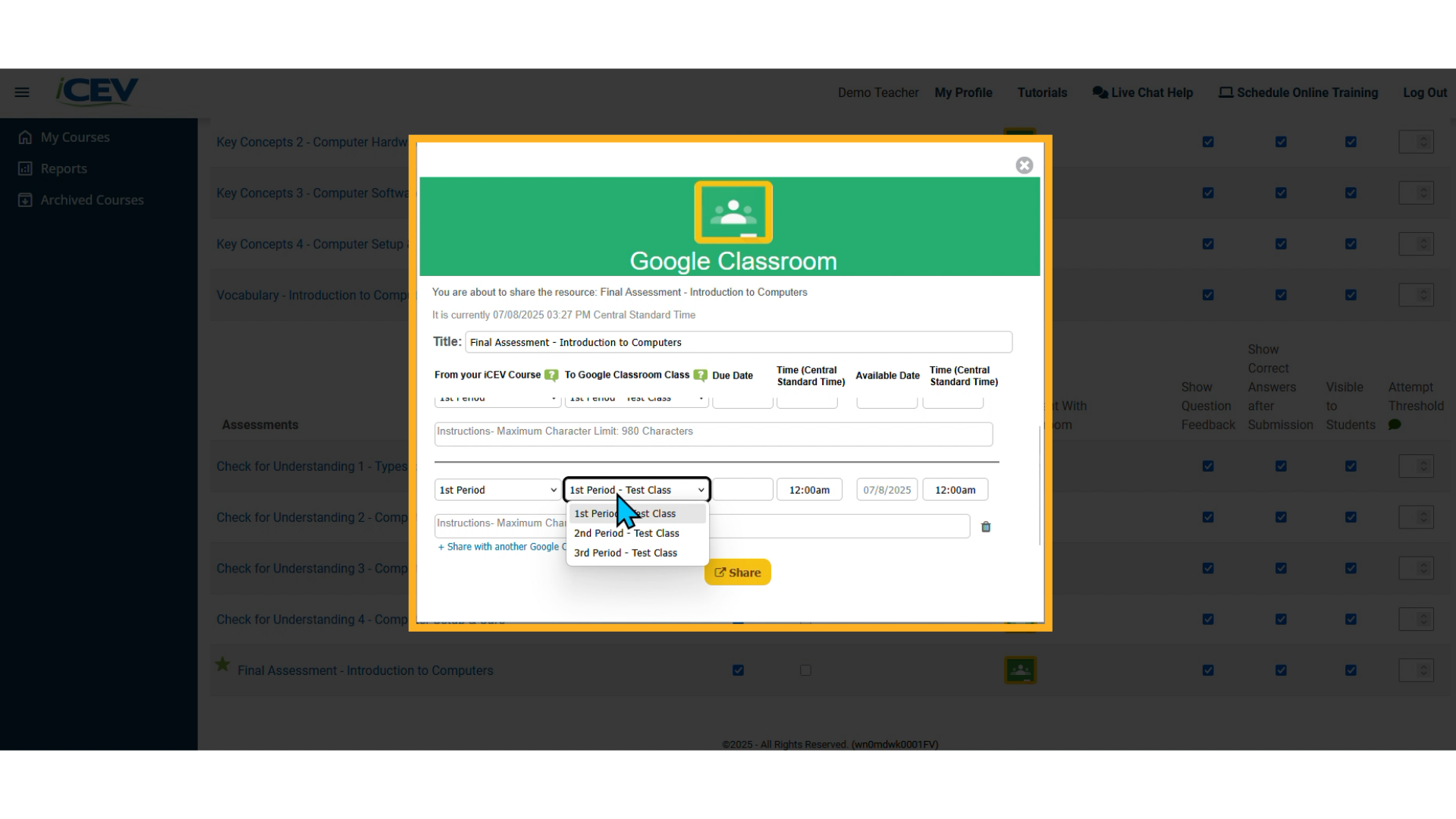
Task: Toggle Show Question Feedback for Vocabulary row
Action: [x=1208, y=295]
